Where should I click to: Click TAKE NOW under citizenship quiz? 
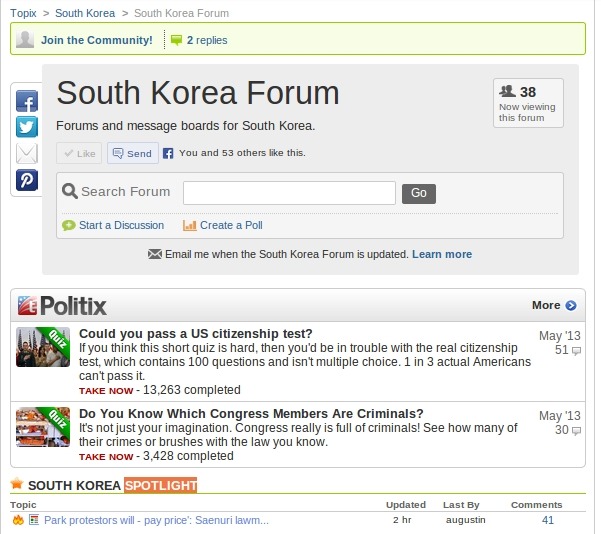[x=106, y=391]
